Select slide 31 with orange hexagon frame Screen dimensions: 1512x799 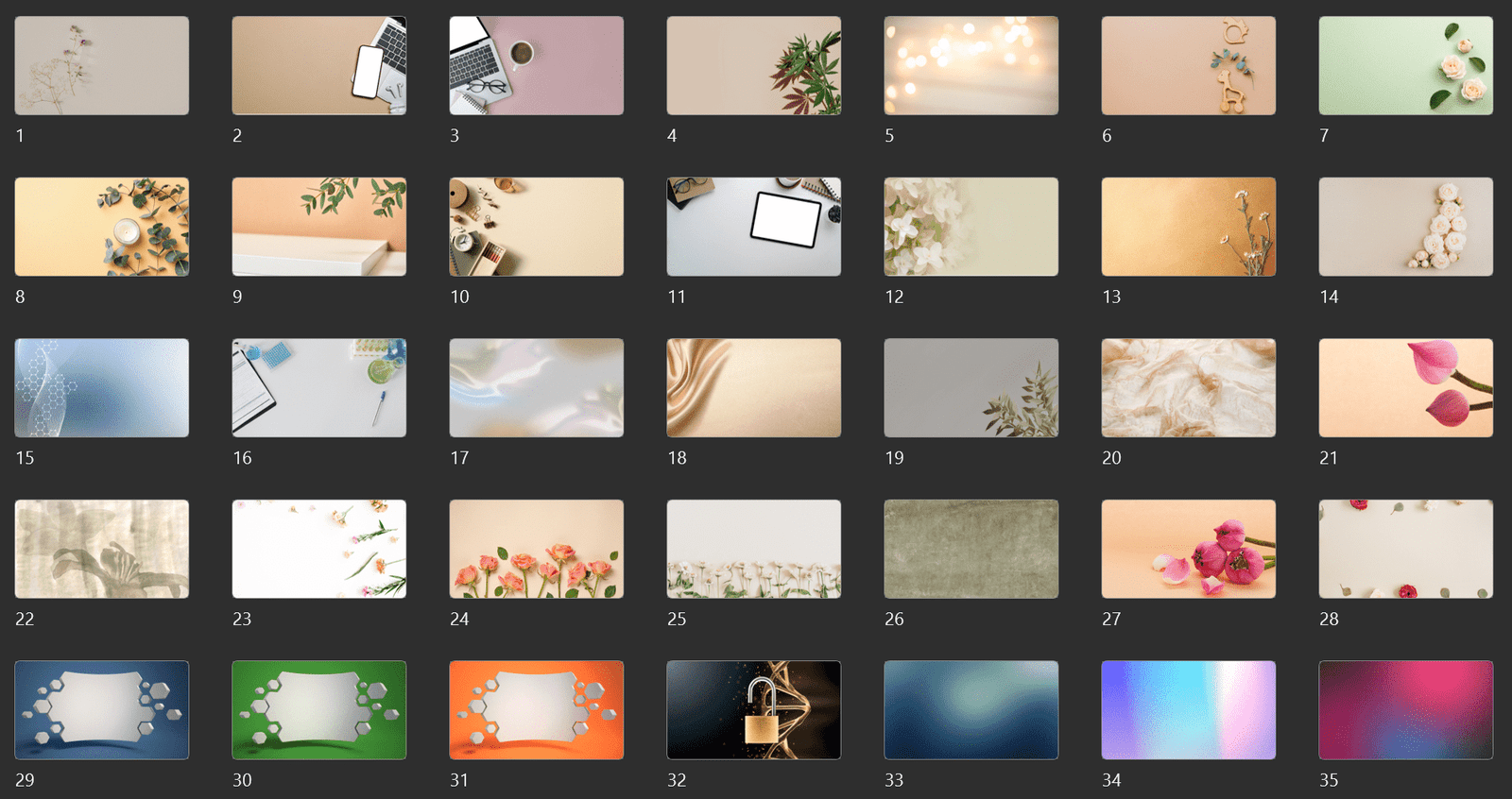tap(537, 710)
